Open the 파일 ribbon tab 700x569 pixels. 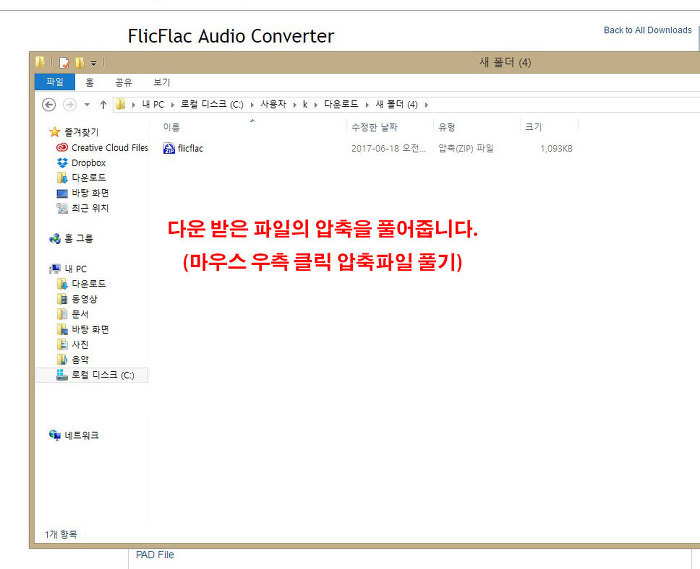pos(54,82)
